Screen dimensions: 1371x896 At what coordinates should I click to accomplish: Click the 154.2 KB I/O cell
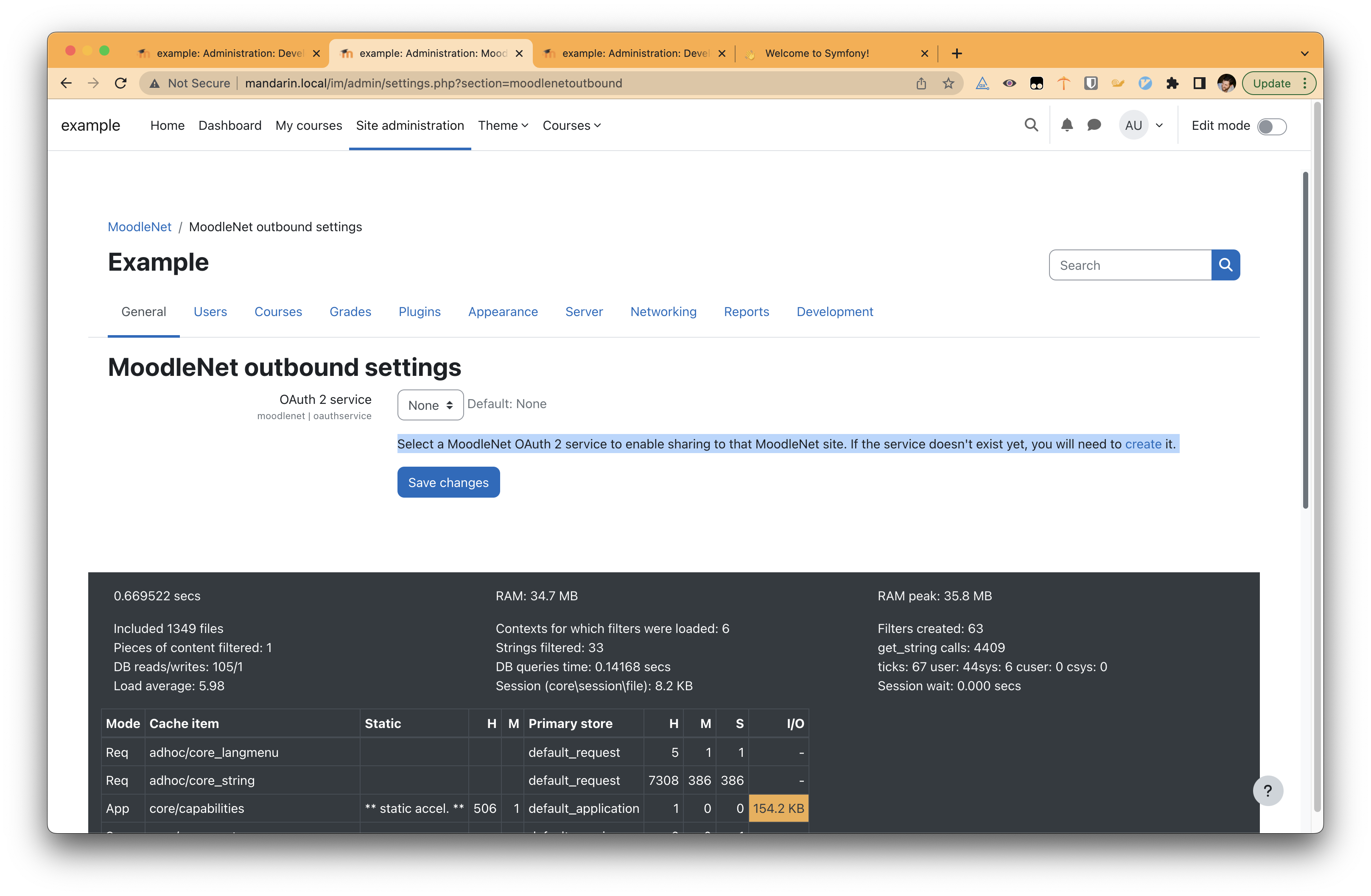(778, 808)
